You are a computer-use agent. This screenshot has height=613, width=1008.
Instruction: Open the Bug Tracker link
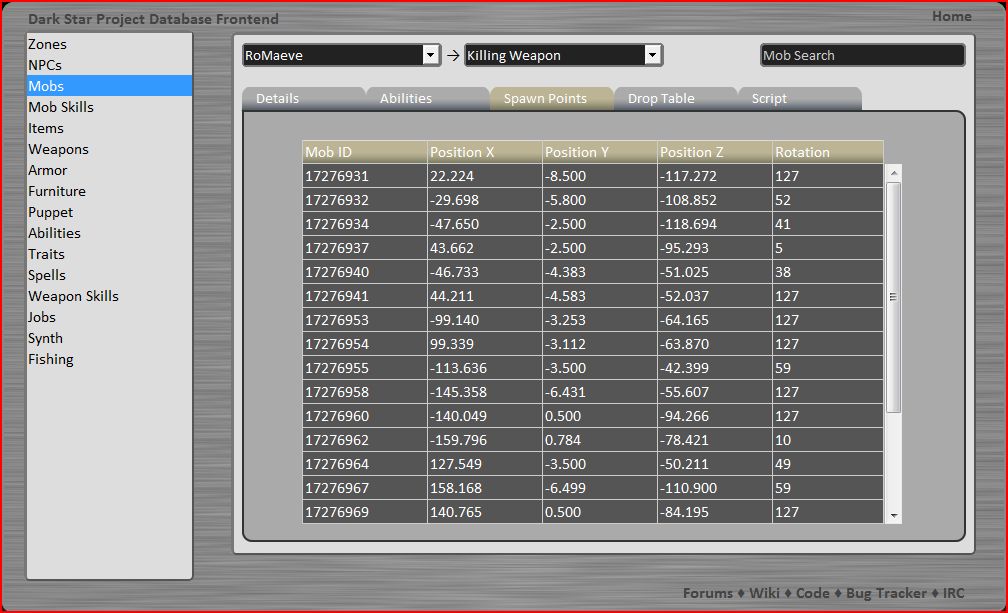[x=887, y=593]
